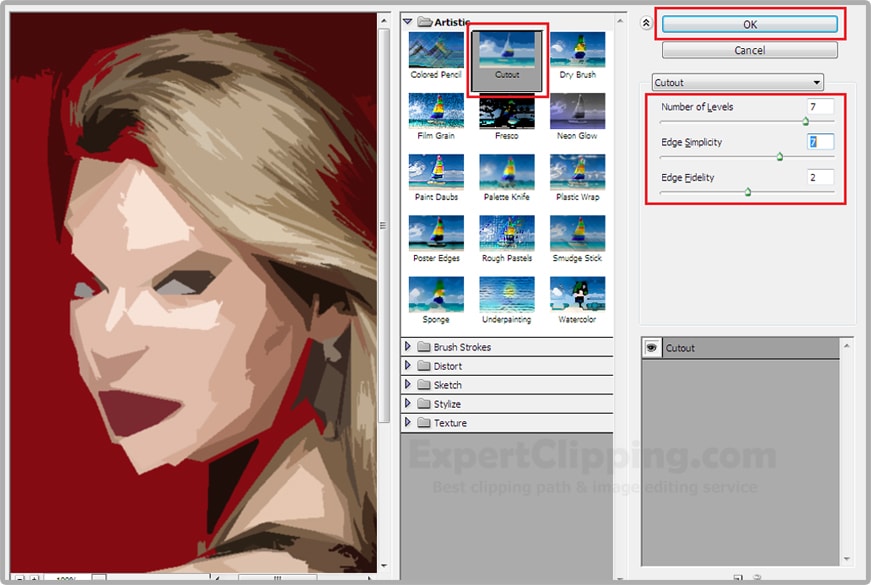Click OK to apply the filter
This screenshot has width=871, height=585.
(749, 24)
